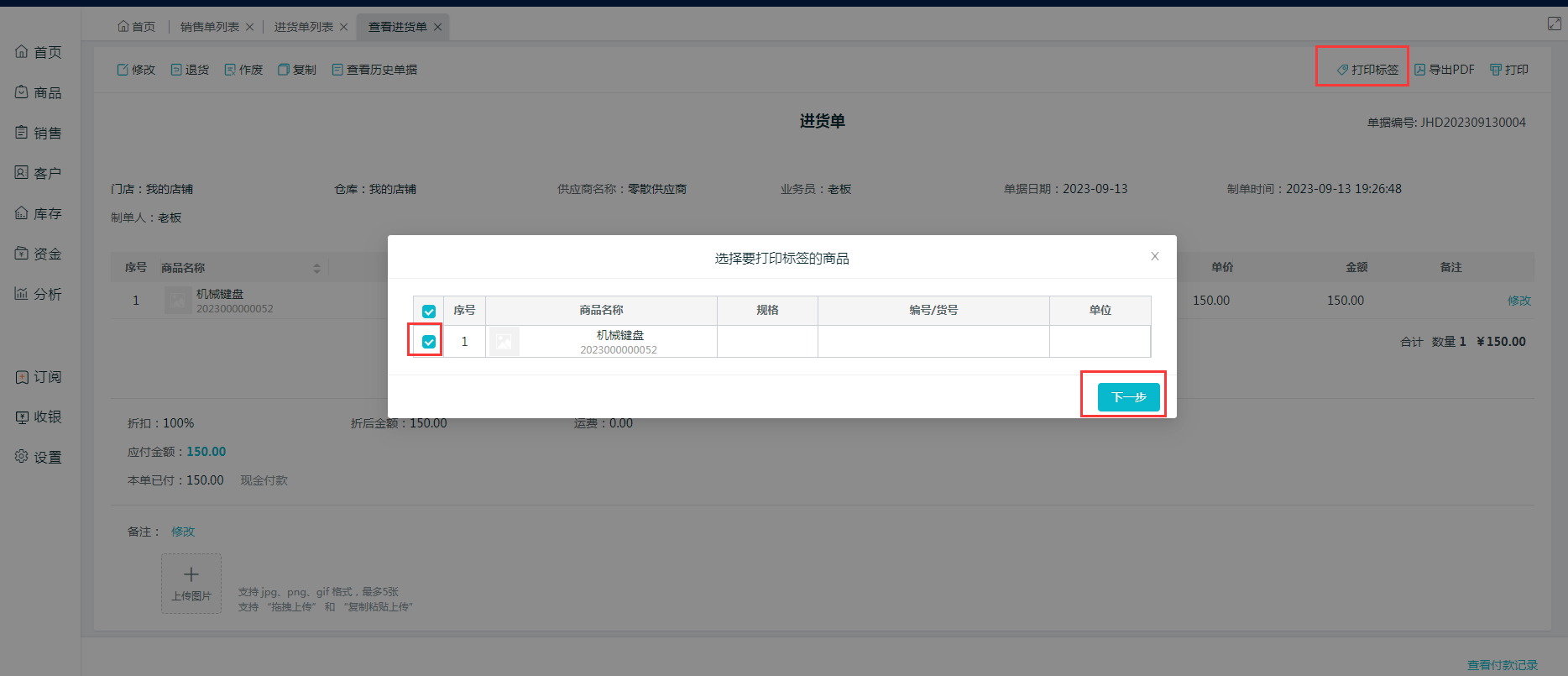Sort by the 商品名称 column arrows

(316, 268)
